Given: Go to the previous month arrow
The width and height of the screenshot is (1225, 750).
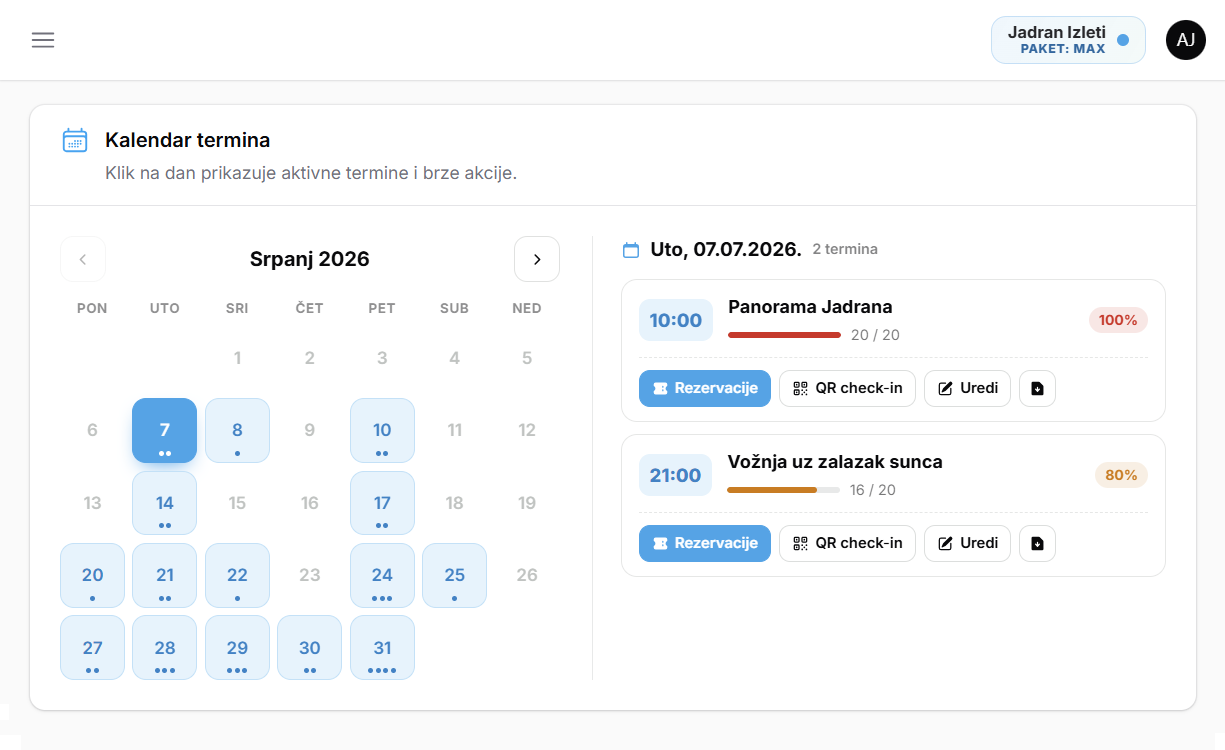Looking at the screenshot, I should point(83,259).
